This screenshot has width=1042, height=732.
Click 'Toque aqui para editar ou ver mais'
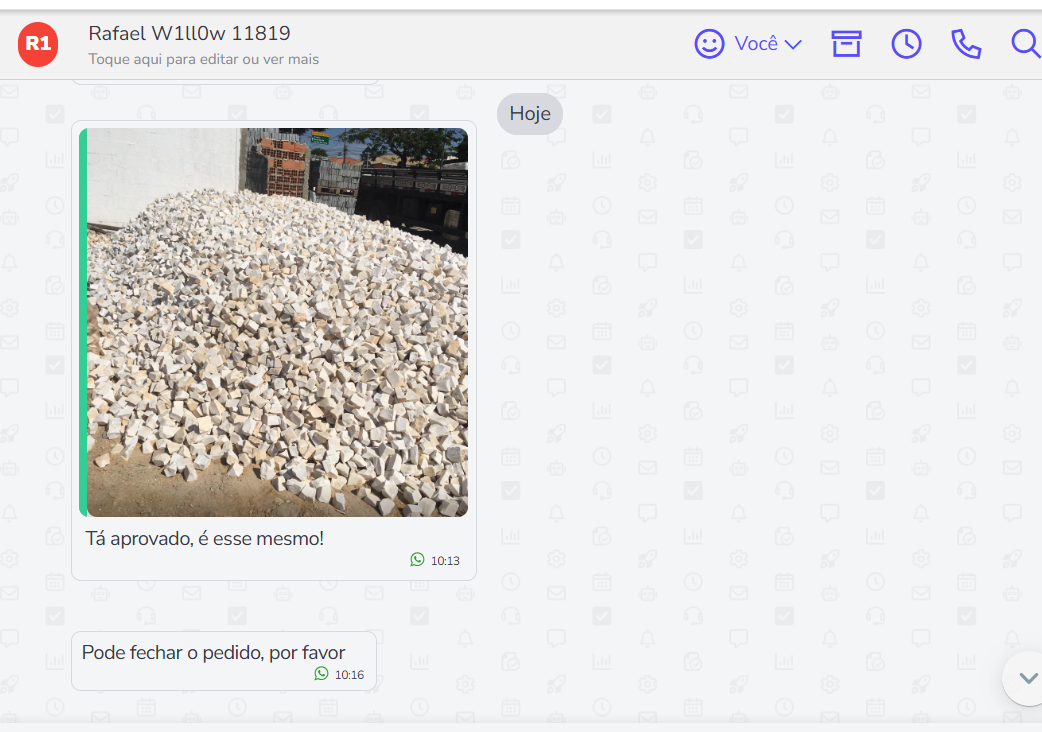(203, 59)
